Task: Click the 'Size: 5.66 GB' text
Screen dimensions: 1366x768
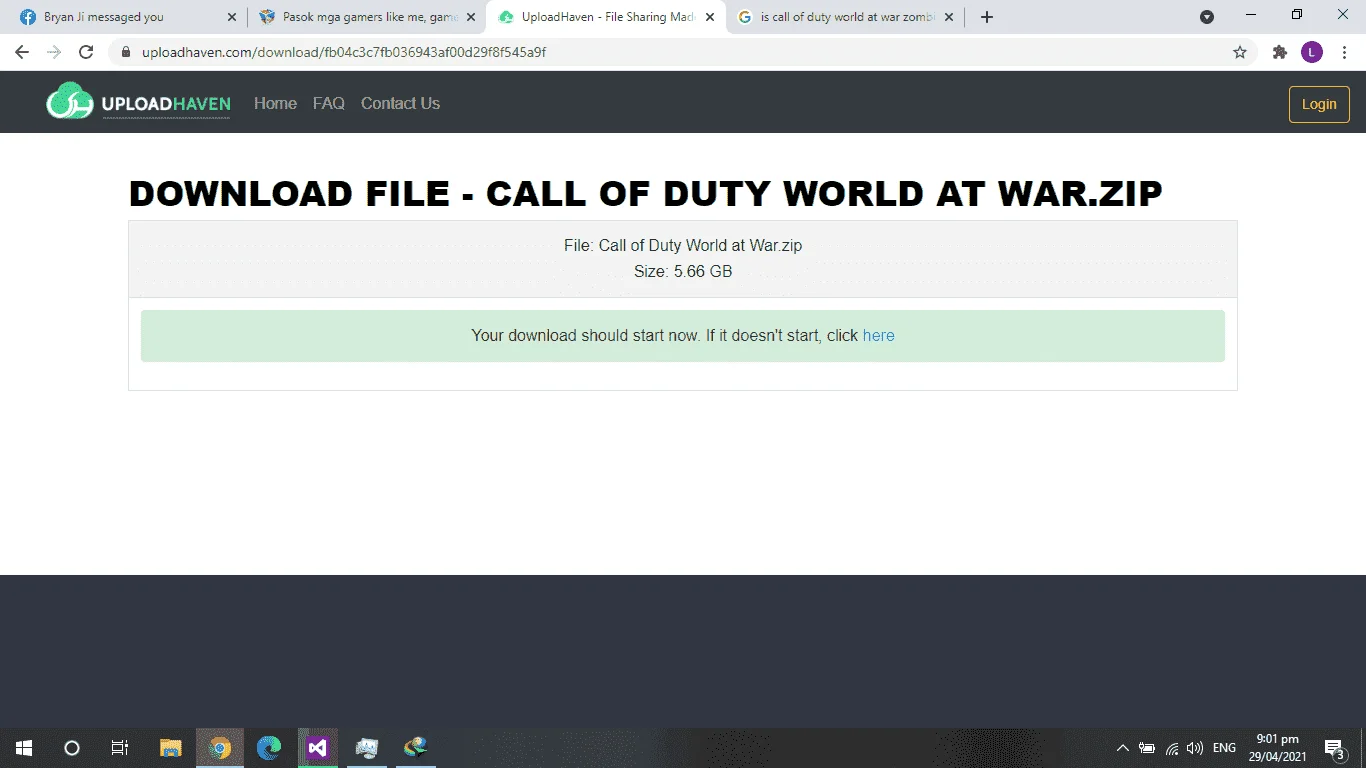Action: pyautogui.click(x=683, y=271)
